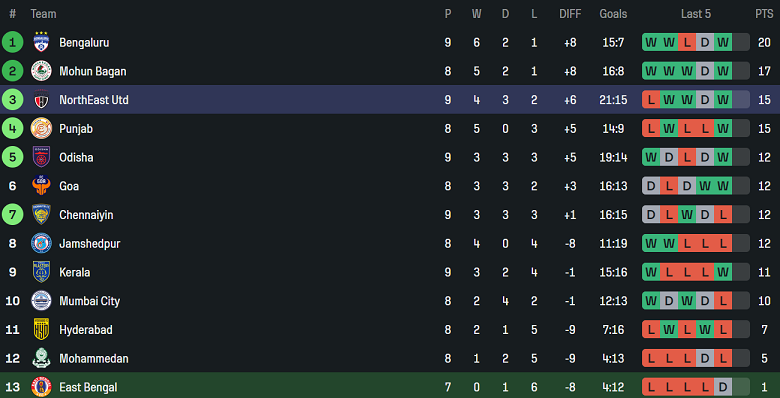The width and height of the screenshot is (780, 398).
Task: Click Bengaluru's red L form result
Action: (x=687, y=42)
